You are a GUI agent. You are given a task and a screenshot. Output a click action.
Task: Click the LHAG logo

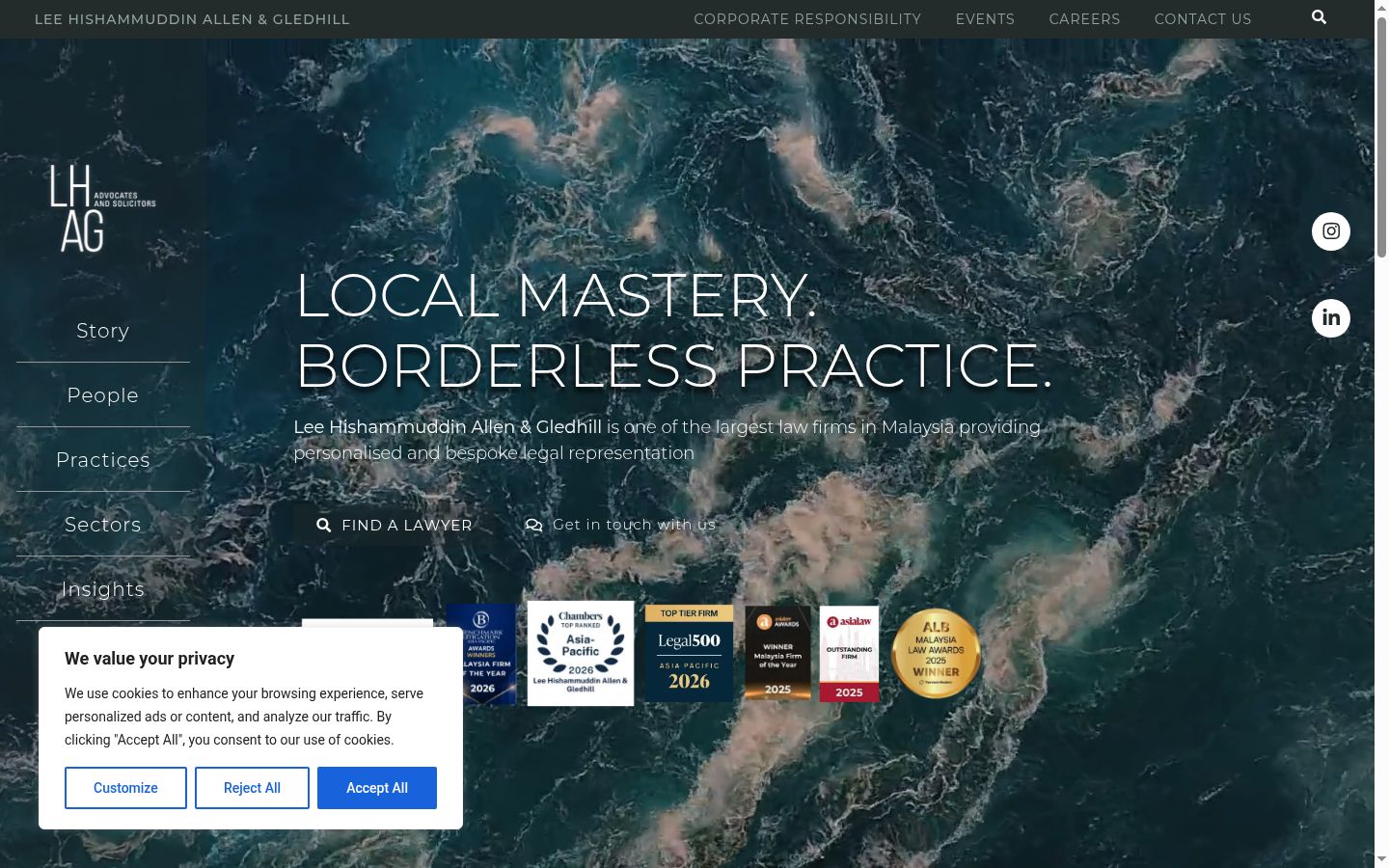click(103, 208)
